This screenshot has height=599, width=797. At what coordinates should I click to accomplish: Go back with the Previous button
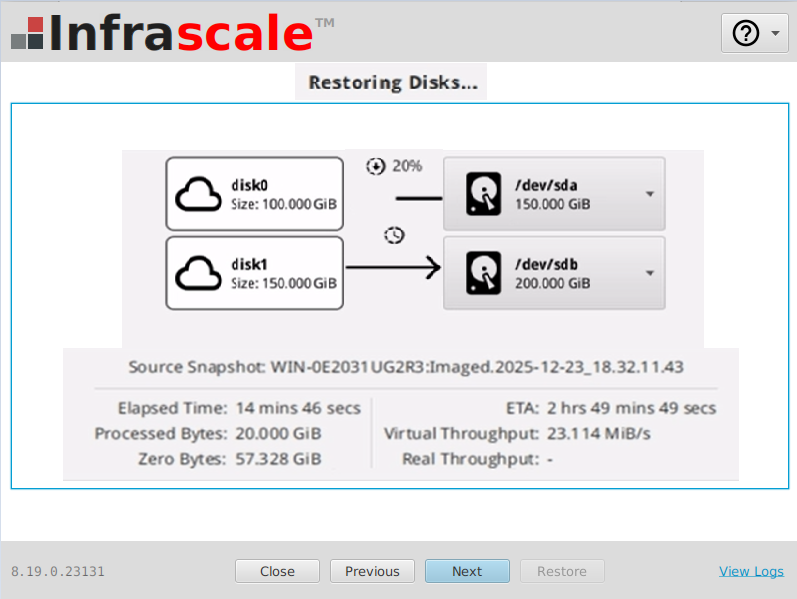pyautogui.click(x=372, y=571)
